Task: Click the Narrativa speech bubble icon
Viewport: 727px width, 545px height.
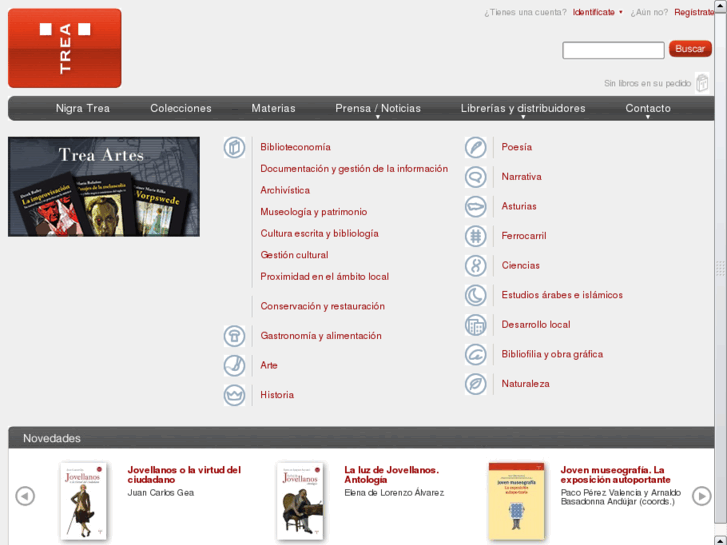Action: pos(476,177)
